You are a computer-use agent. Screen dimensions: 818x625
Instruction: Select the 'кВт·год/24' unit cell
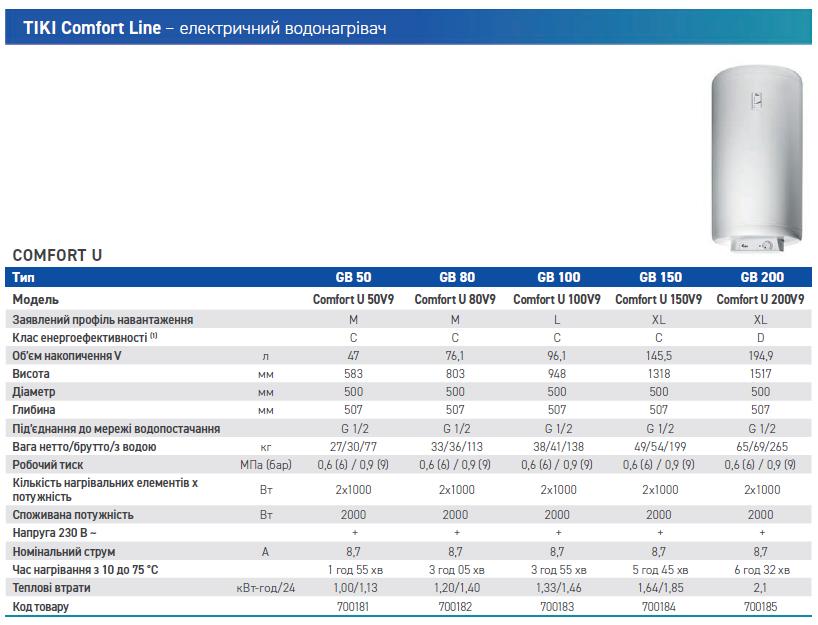pos(264,588)
